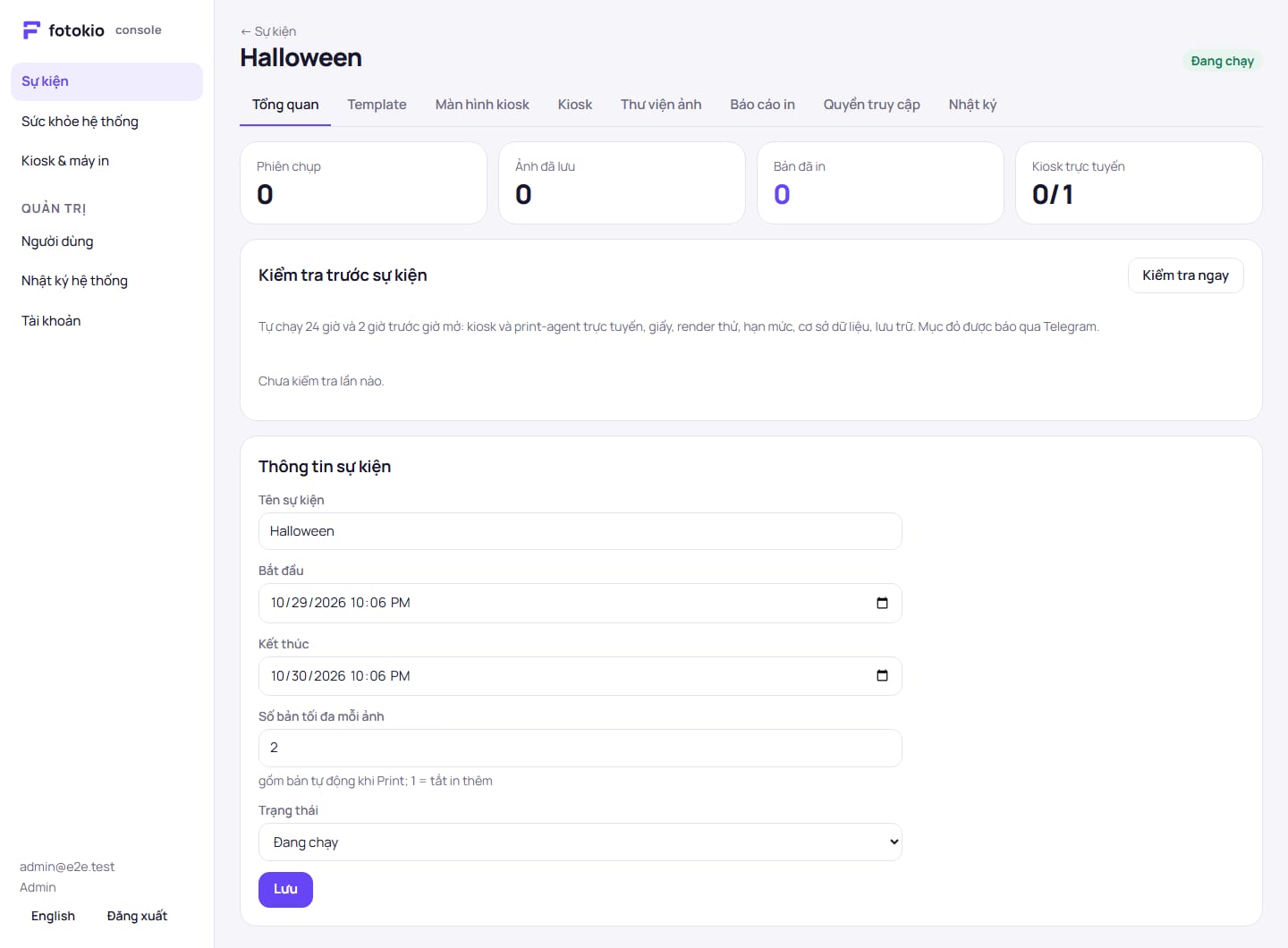
Task: Click the Bắt đầu date-time field
Action: coord(580,603)
